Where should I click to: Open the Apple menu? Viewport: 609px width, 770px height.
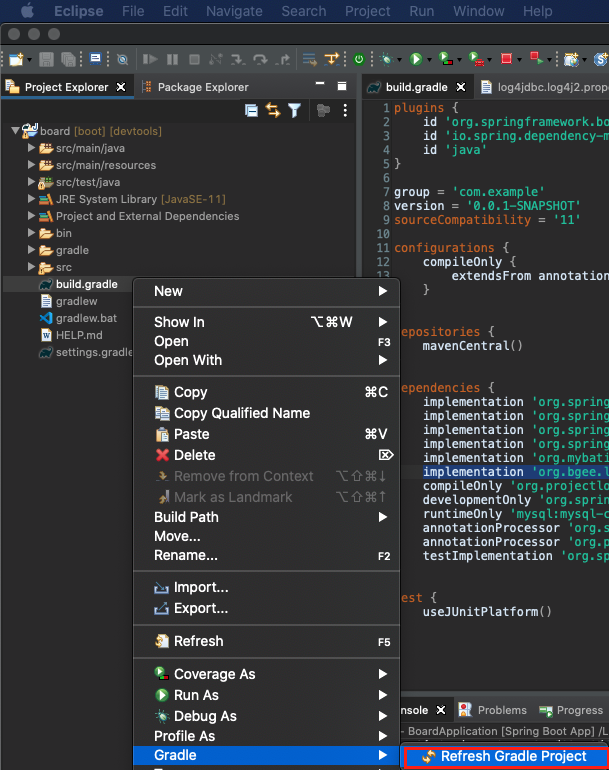point(28,10)
